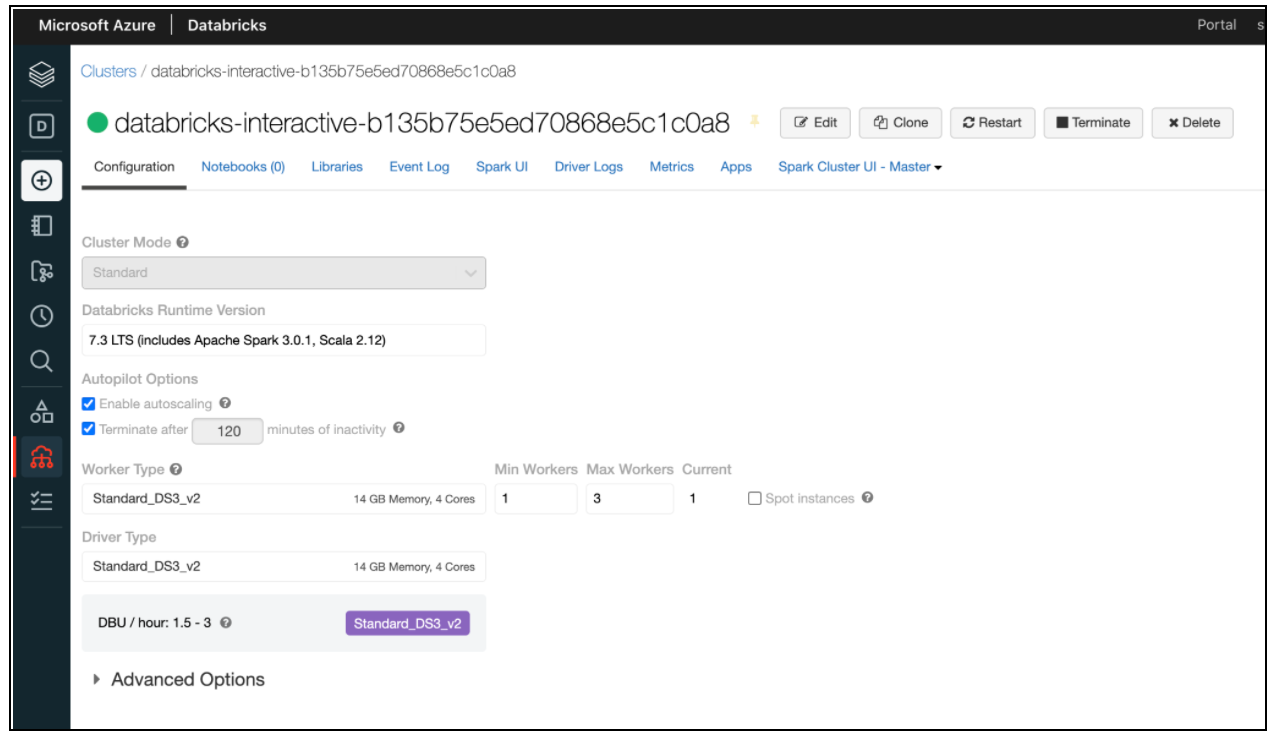The height and width of the screenshot is (742, 1277).
Task: Select the red Clusters icon in sidebar
Action: click(x=41, y=456)
